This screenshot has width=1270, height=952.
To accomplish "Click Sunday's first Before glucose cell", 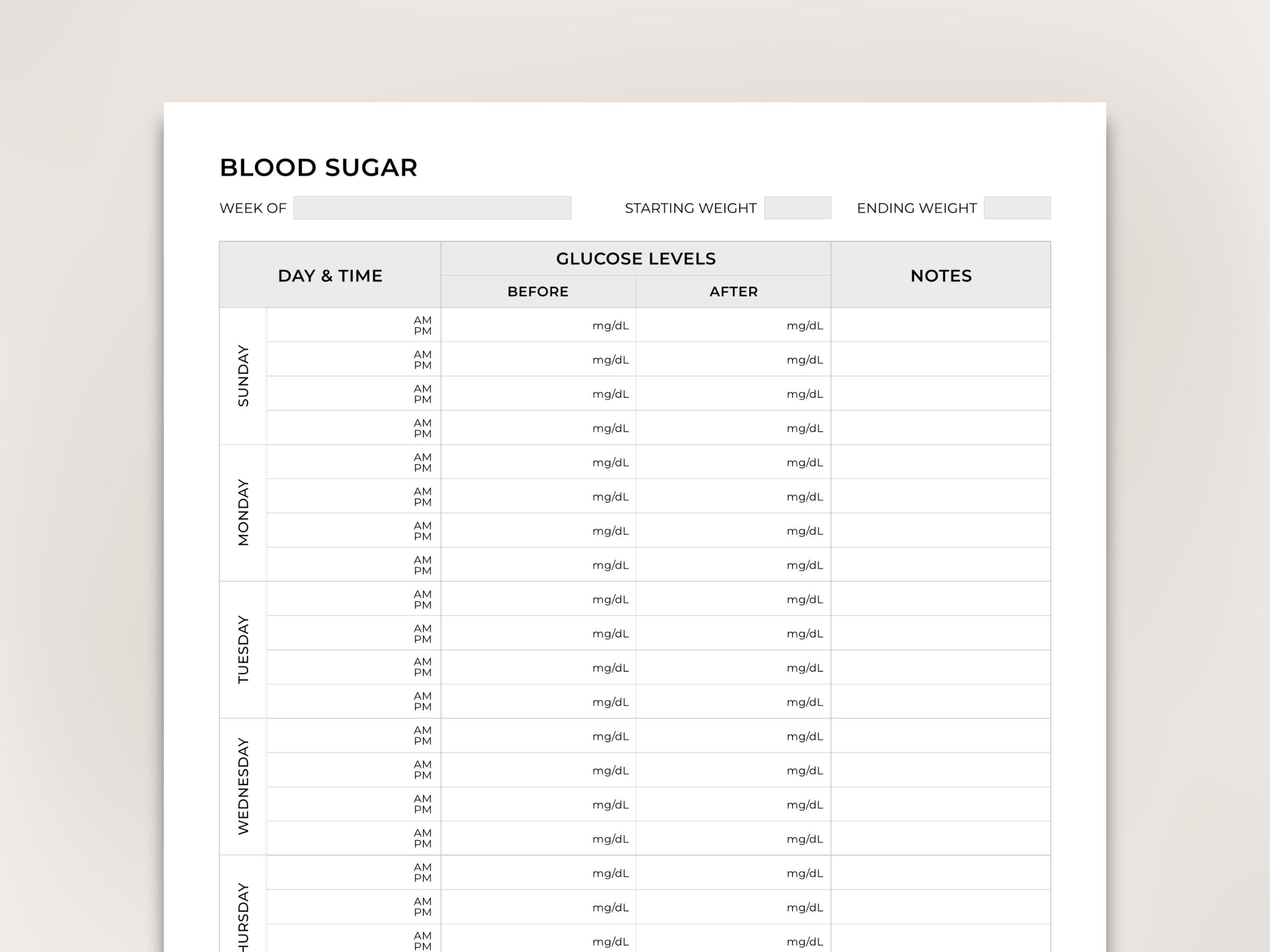I will point(539,325).
